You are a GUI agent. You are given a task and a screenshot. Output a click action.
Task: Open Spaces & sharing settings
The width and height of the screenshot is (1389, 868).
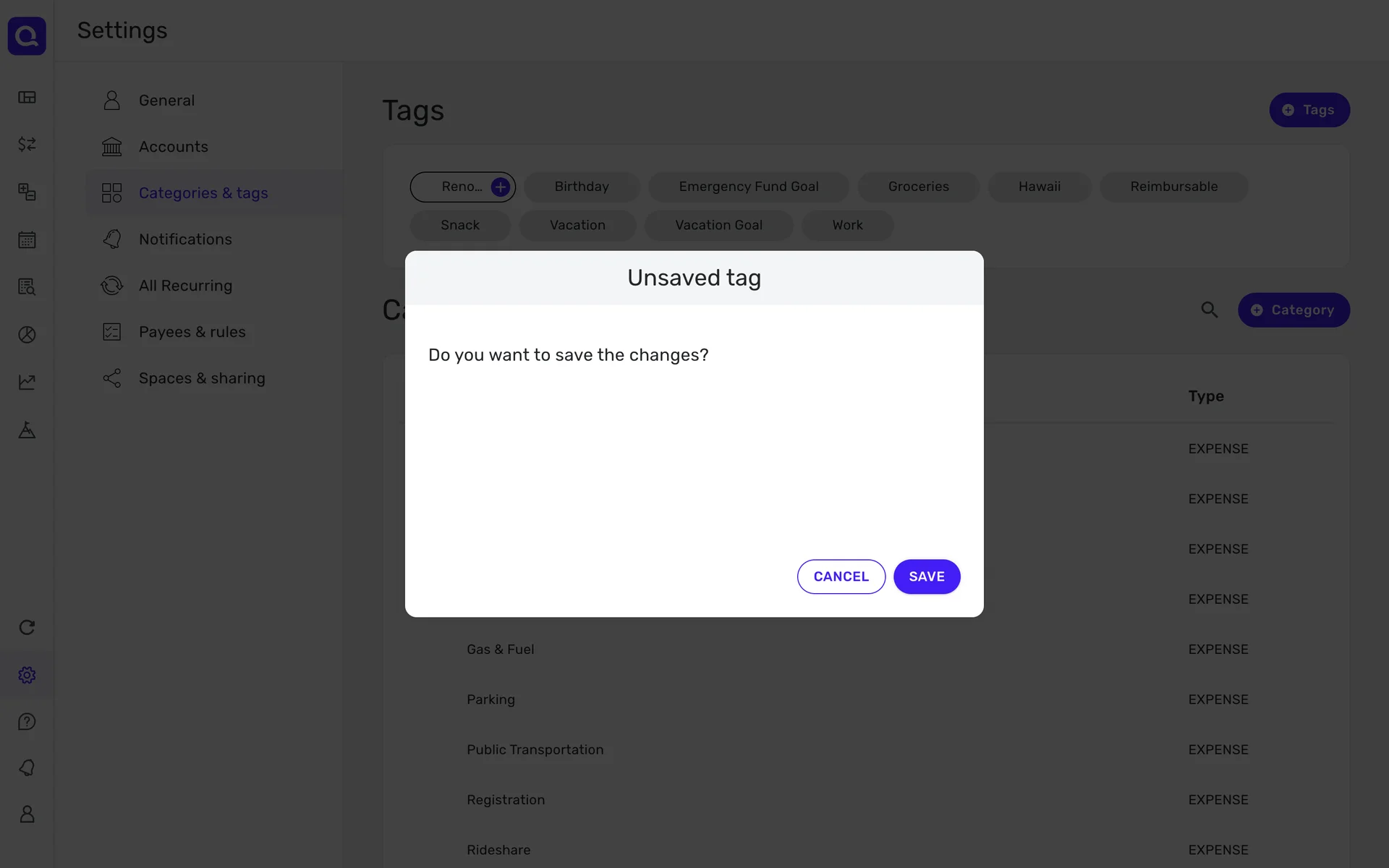click(x=202, y=378)
